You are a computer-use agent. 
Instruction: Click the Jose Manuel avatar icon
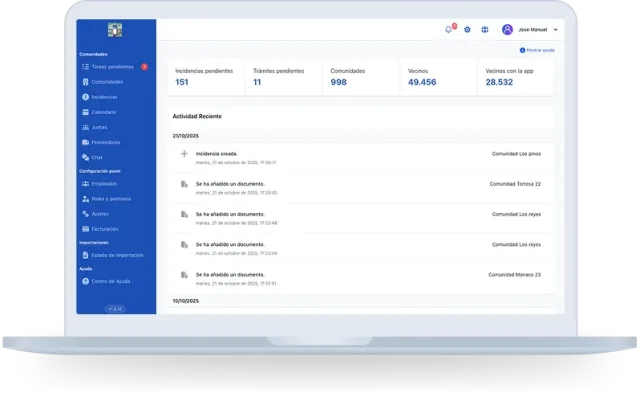click(507, 29)
